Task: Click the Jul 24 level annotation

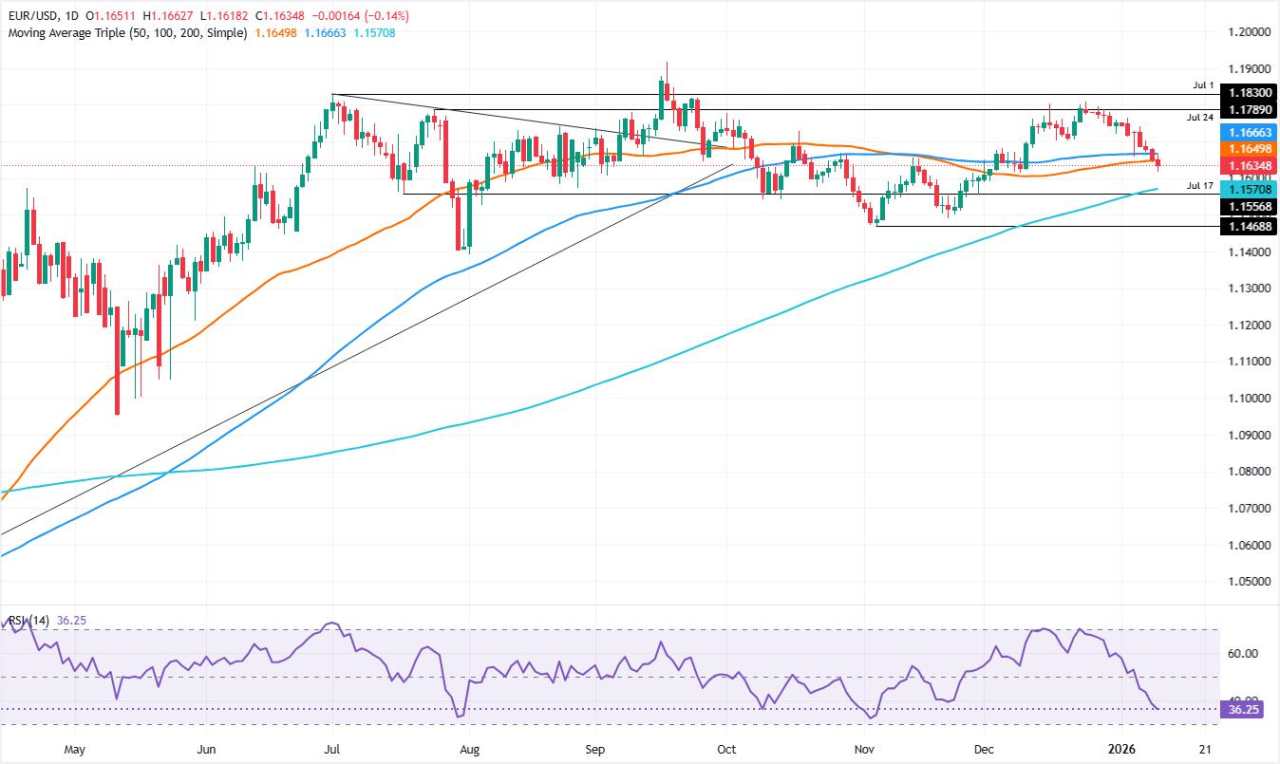Action: 1200,117
